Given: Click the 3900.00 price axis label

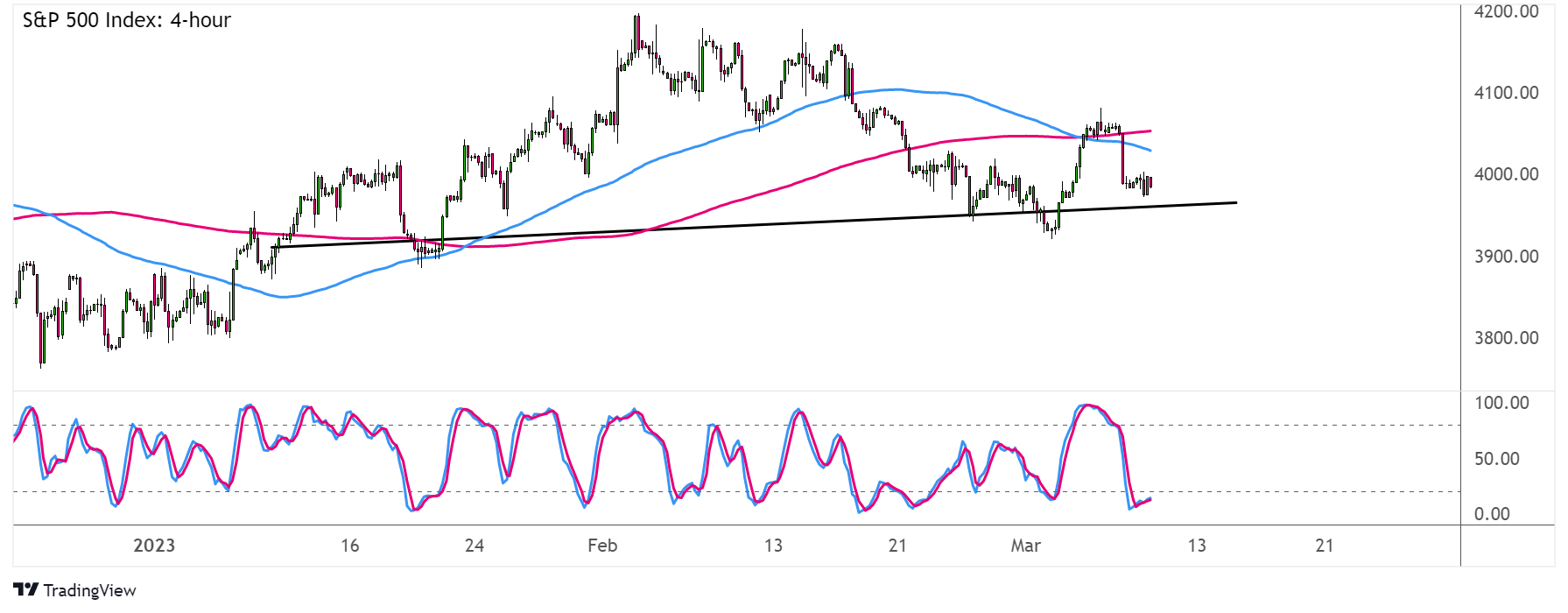Looking at the screenshot, I should click(1506, 257).
